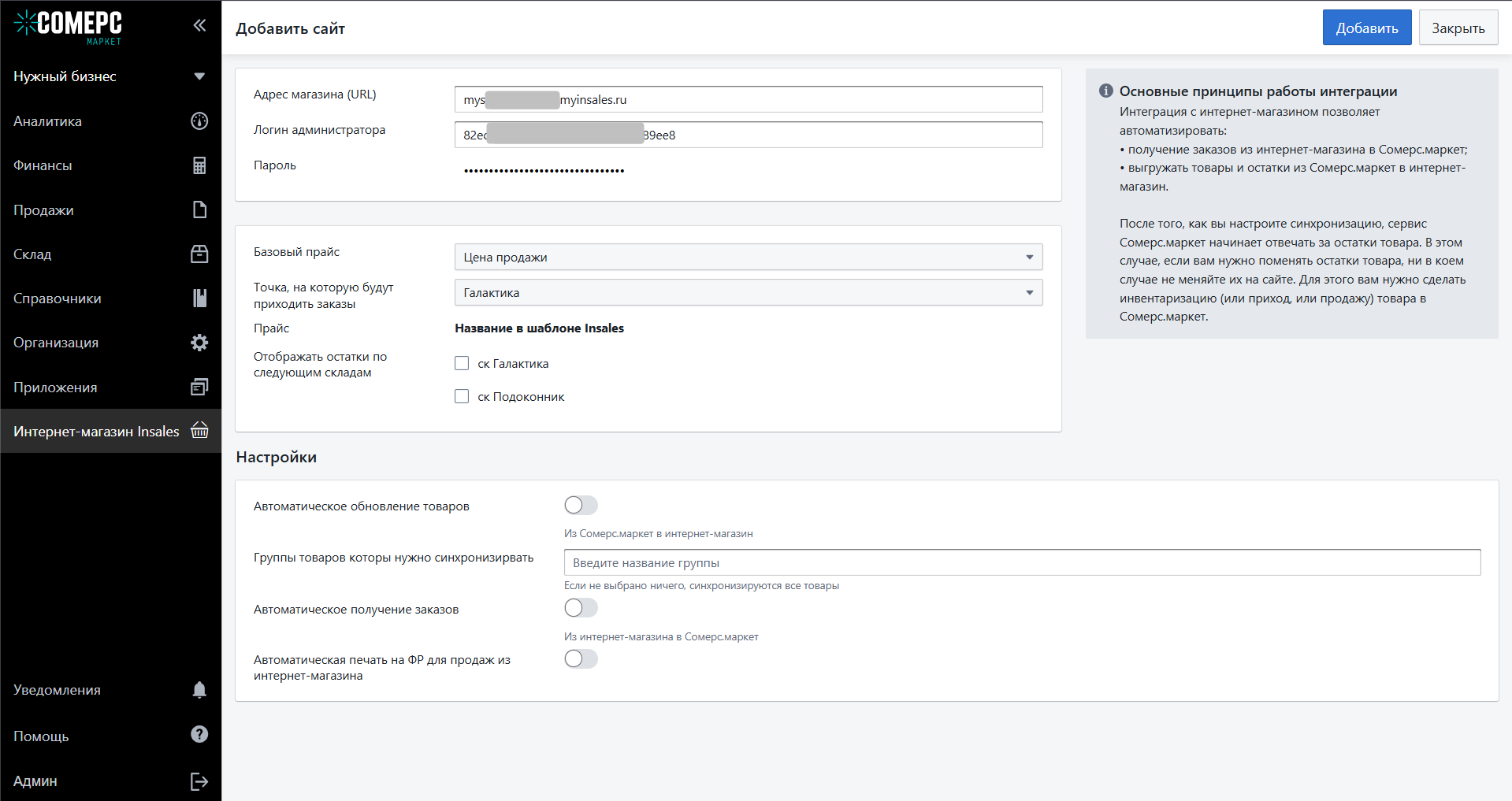Click the Название в шаблоне Insales text

[x=539, y=328]
